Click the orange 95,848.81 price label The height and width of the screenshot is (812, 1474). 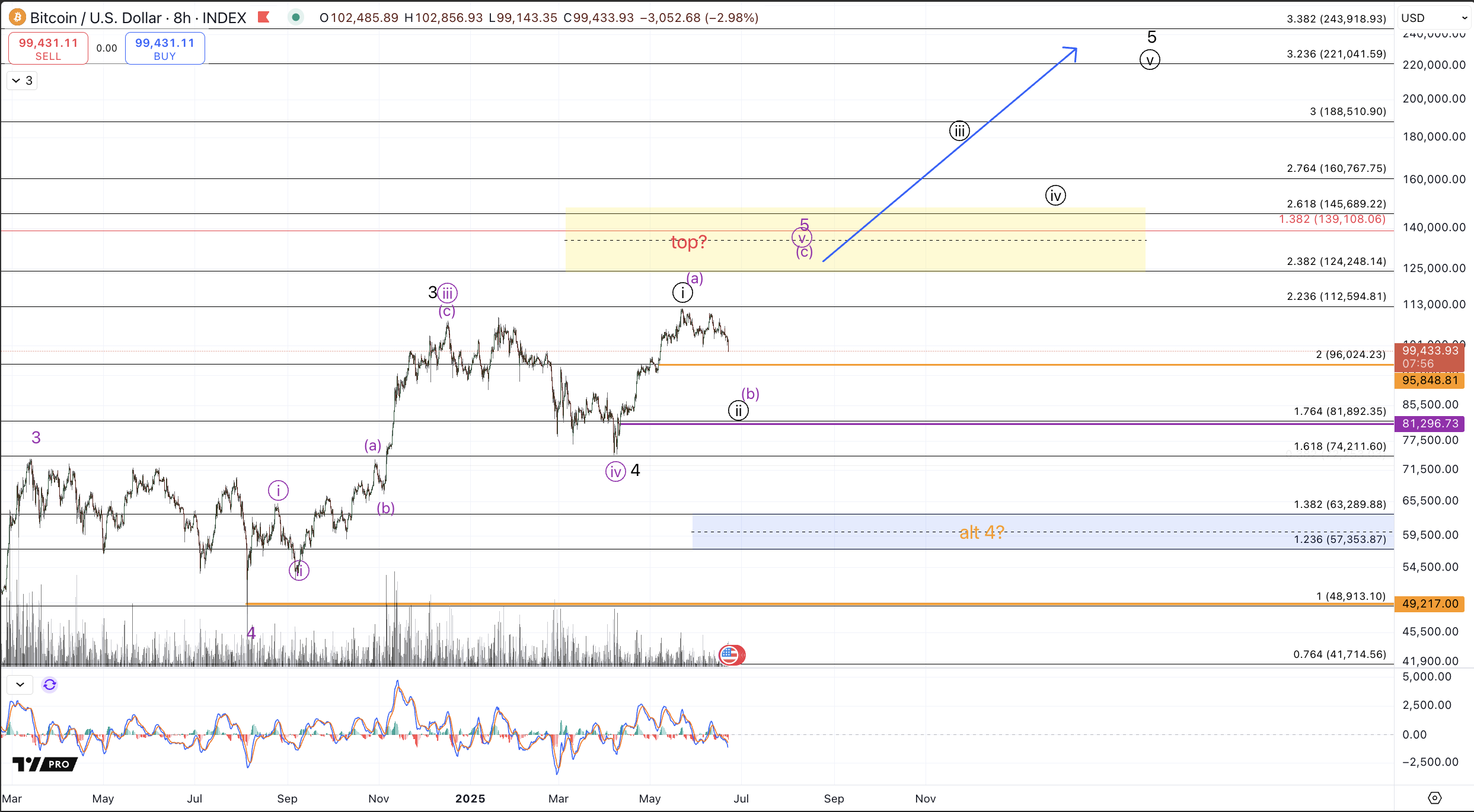[x=1430, y=381]
